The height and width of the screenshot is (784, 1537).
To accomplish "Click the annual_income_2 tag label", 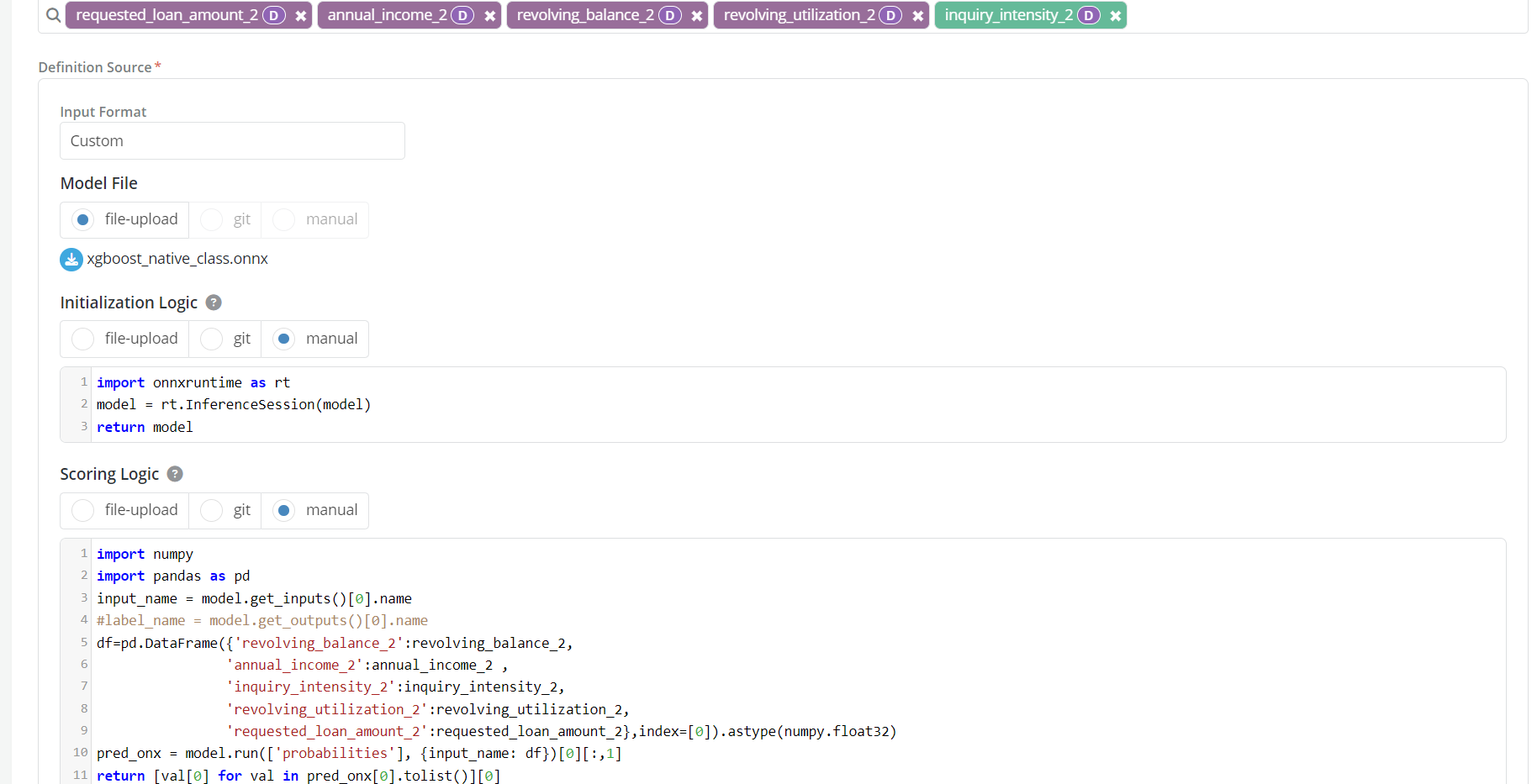I will pyautogui.click(x=387, y=15).
